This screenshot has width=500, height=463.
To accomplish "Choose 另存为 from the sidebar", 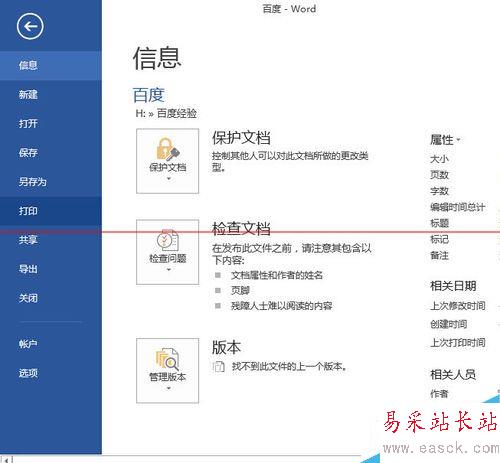I will pos(51,182).
